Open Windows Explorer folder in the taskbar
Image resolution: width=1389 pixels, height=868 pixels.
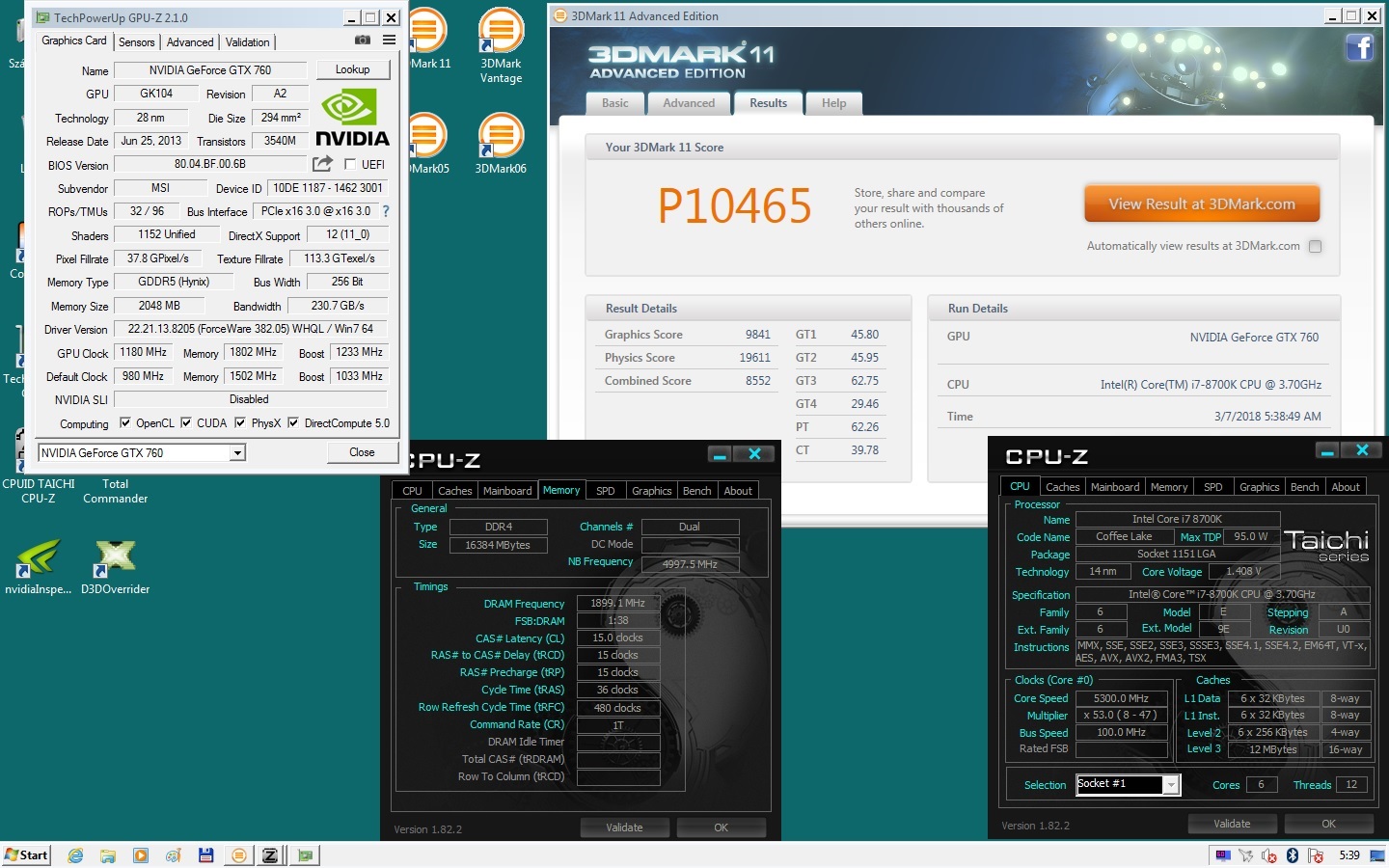tap(108, 855)
